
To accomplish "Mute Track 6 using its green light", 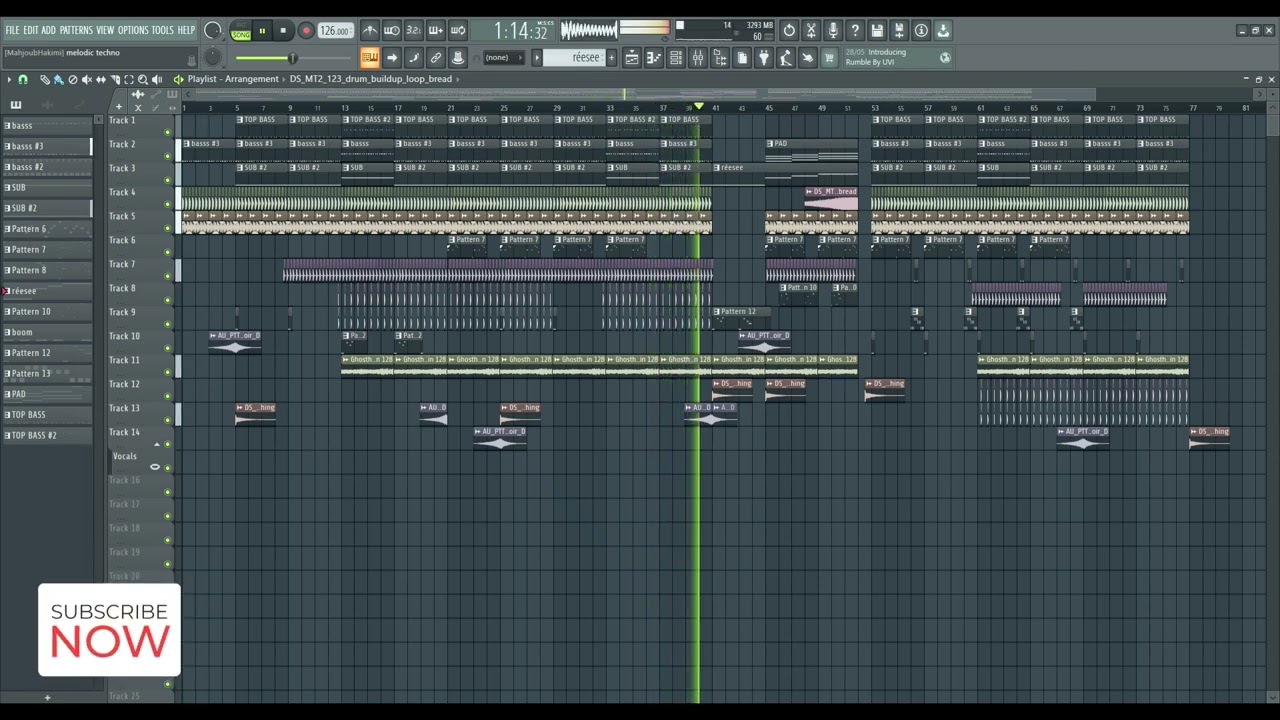I will [x=167, y=252].
